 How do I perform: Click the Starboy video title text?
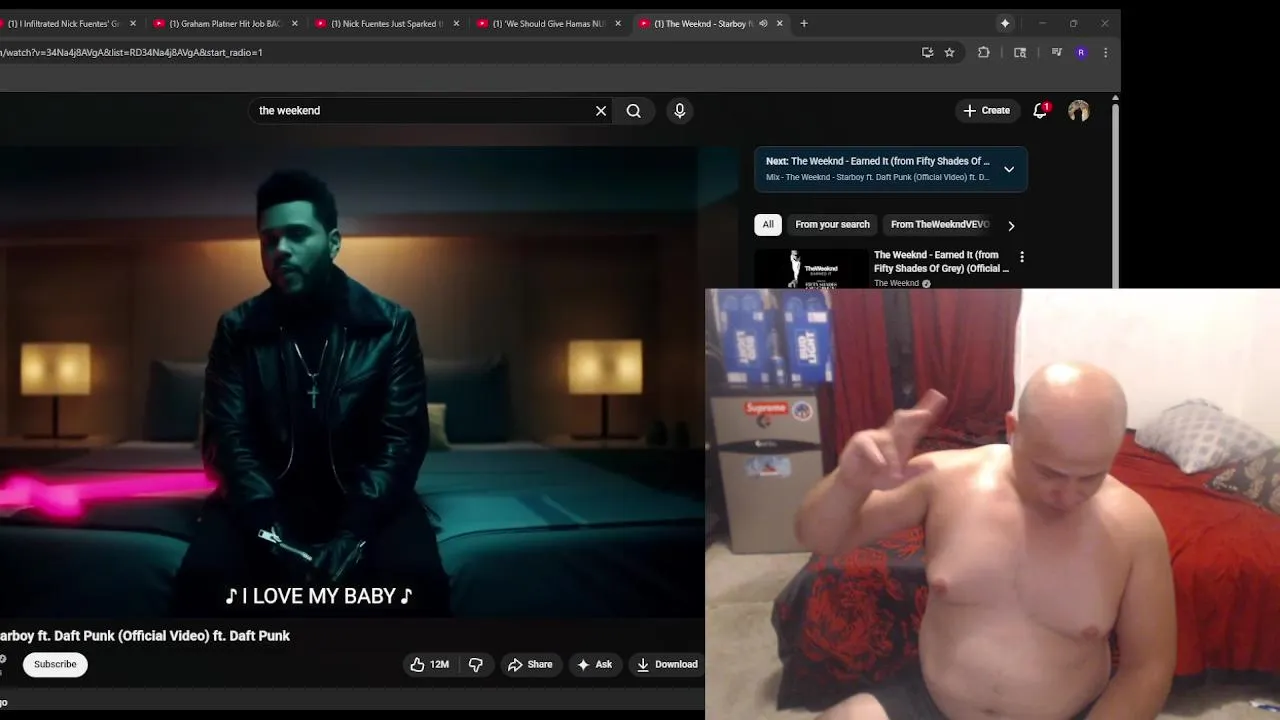145,636
